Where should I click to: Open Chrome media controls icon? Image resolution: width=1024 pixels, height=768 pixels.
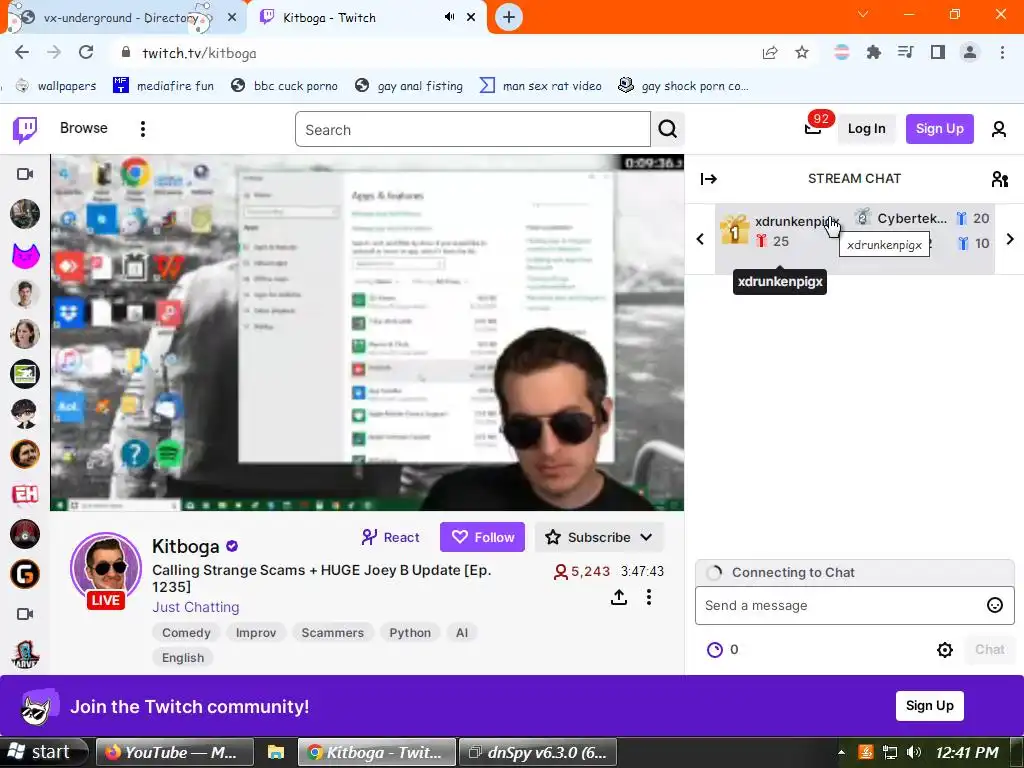coord(905,52)
